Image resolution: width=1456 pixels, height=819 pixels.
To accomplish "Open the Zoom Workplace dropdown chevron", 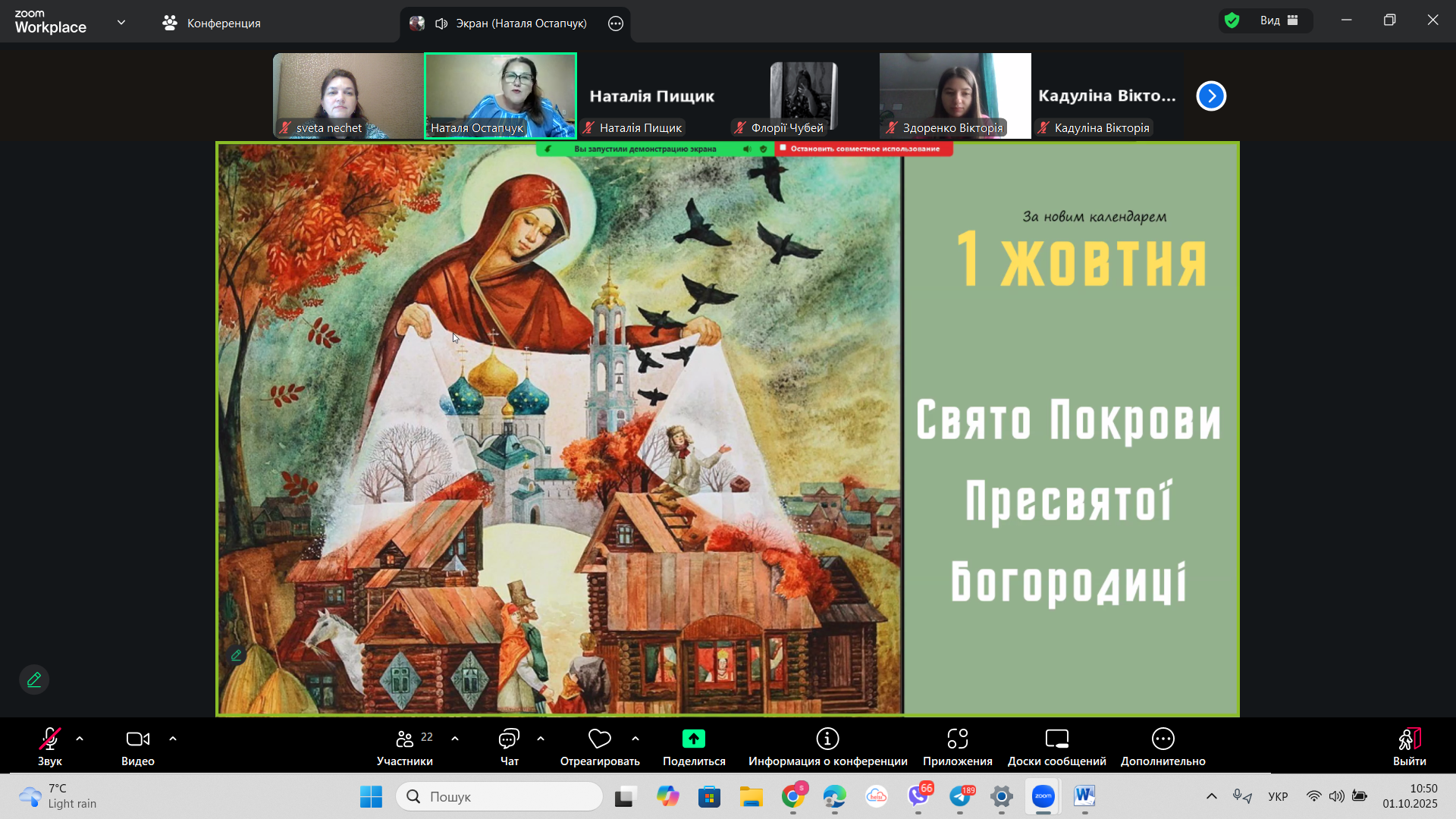I will [121, 23].
